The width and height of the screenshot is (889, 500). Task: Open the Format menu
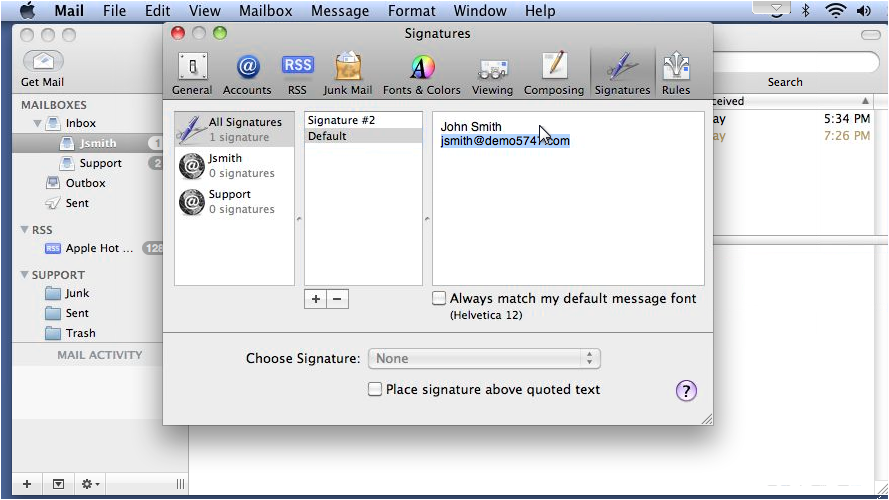click(412, 11)
